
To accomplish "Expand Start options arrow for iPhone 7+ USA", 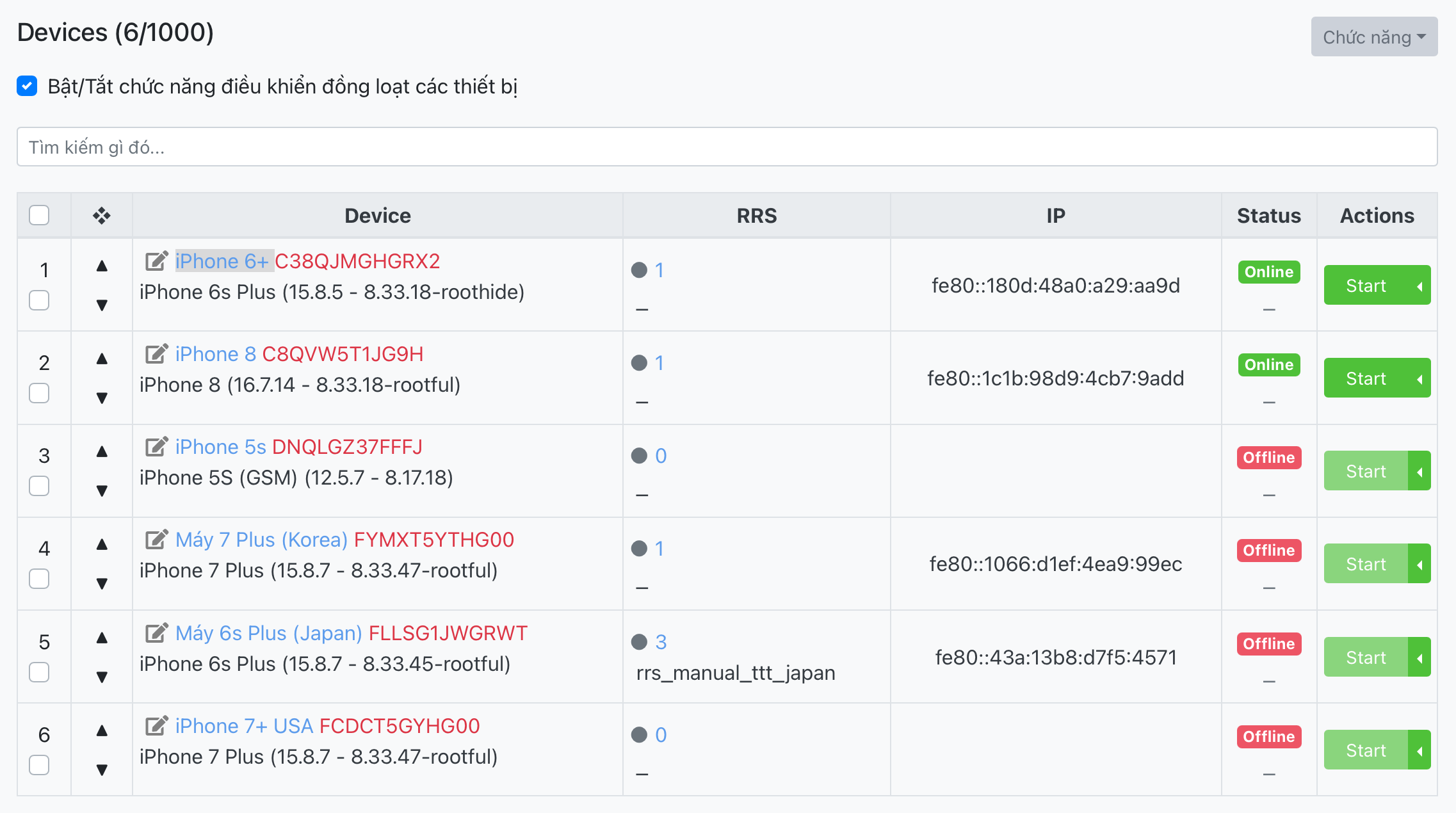I will [x=1420, y=750].
